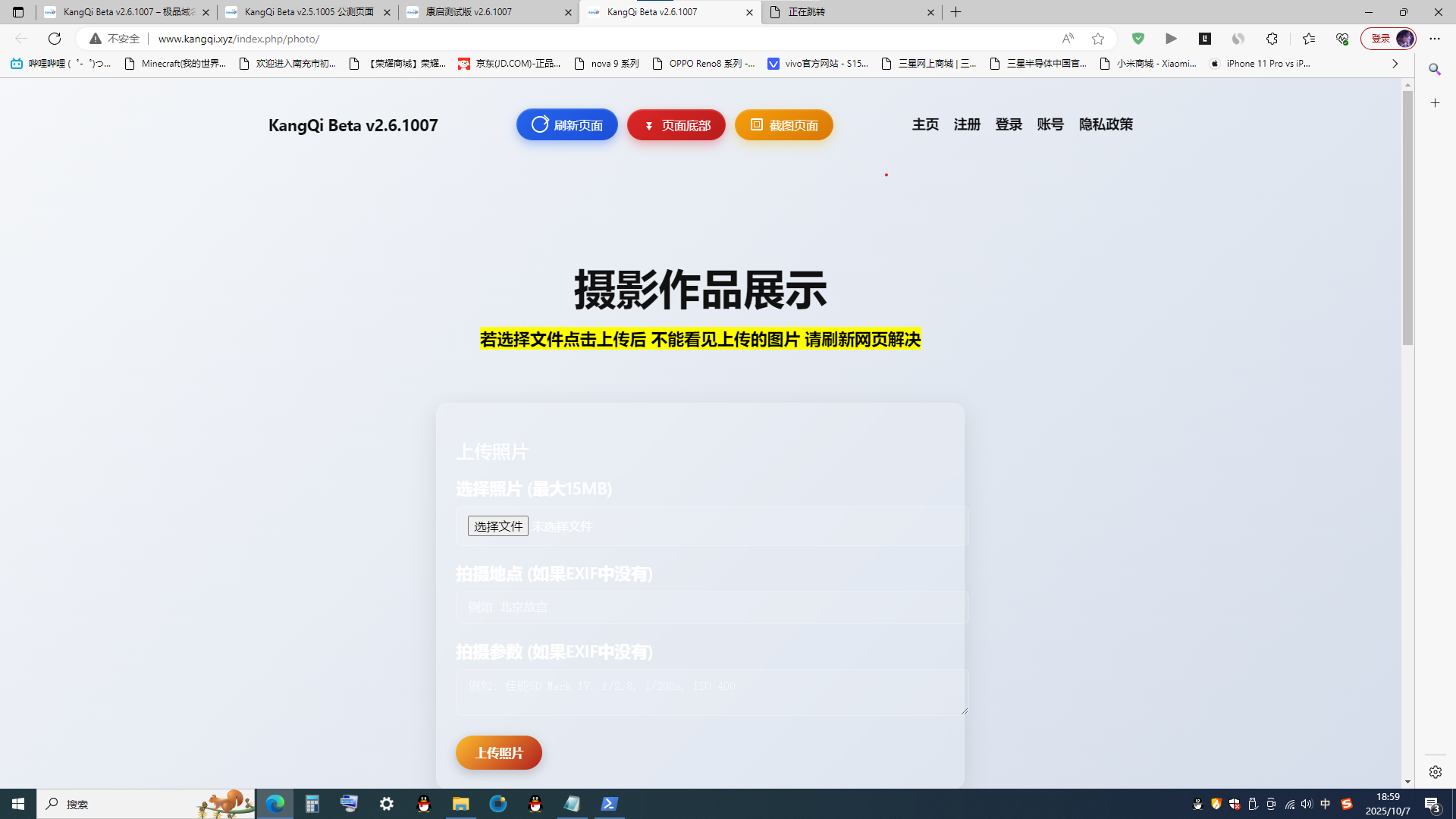This screenshot has width=1456, height=819.
Task: Click the 拍摄地点 location input field
Action: 711,607
